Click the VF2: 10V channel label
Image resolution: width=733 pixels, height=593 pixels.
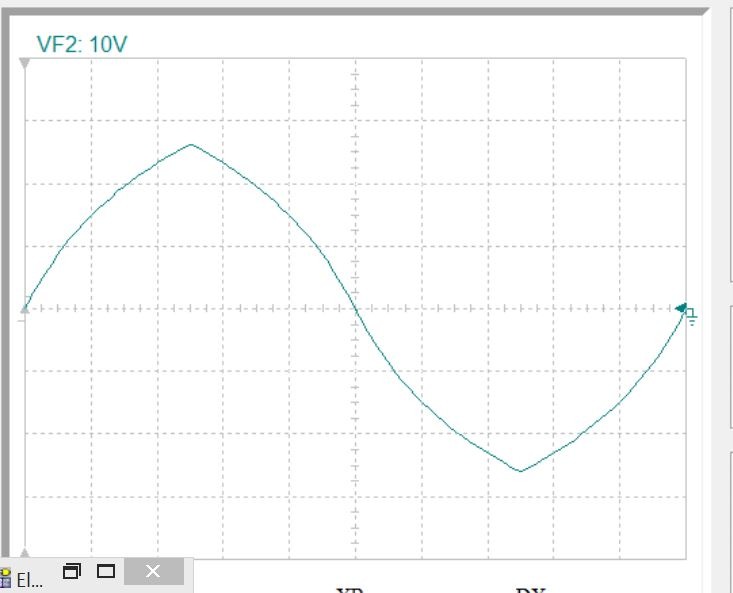82,44
